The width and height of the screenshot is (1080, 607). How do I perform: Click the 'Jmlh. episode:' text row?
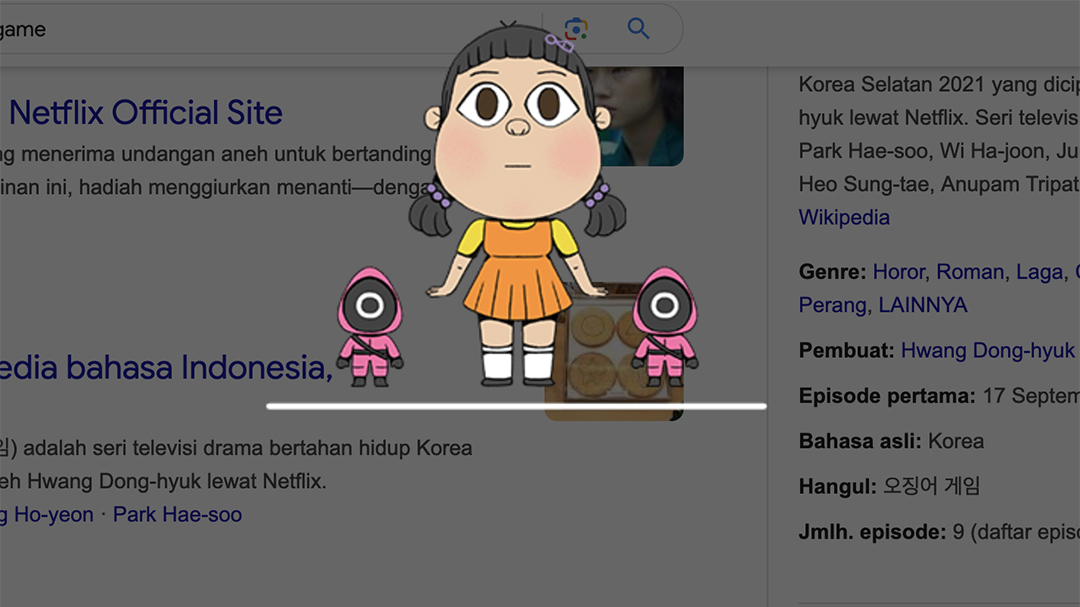tap(939, 532)
